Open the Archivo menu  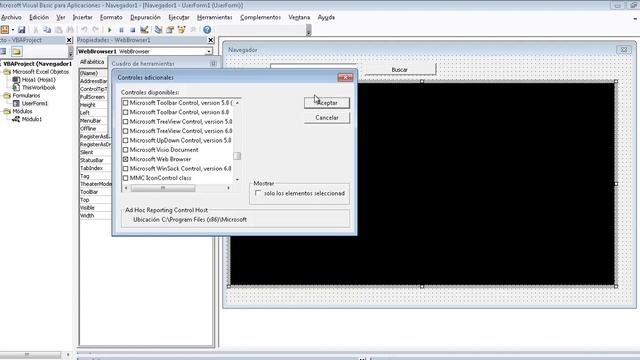11,18
